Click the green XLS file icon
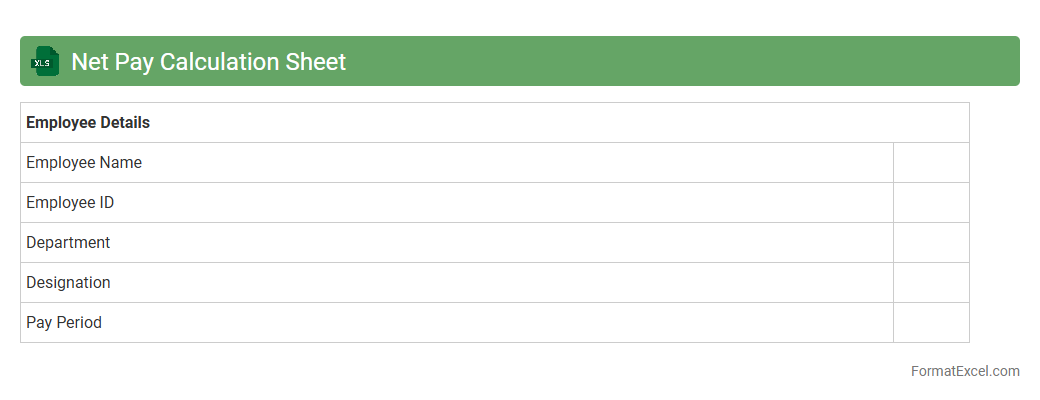This screenshot has width=1040, height=400. click(x=45, y=61)
